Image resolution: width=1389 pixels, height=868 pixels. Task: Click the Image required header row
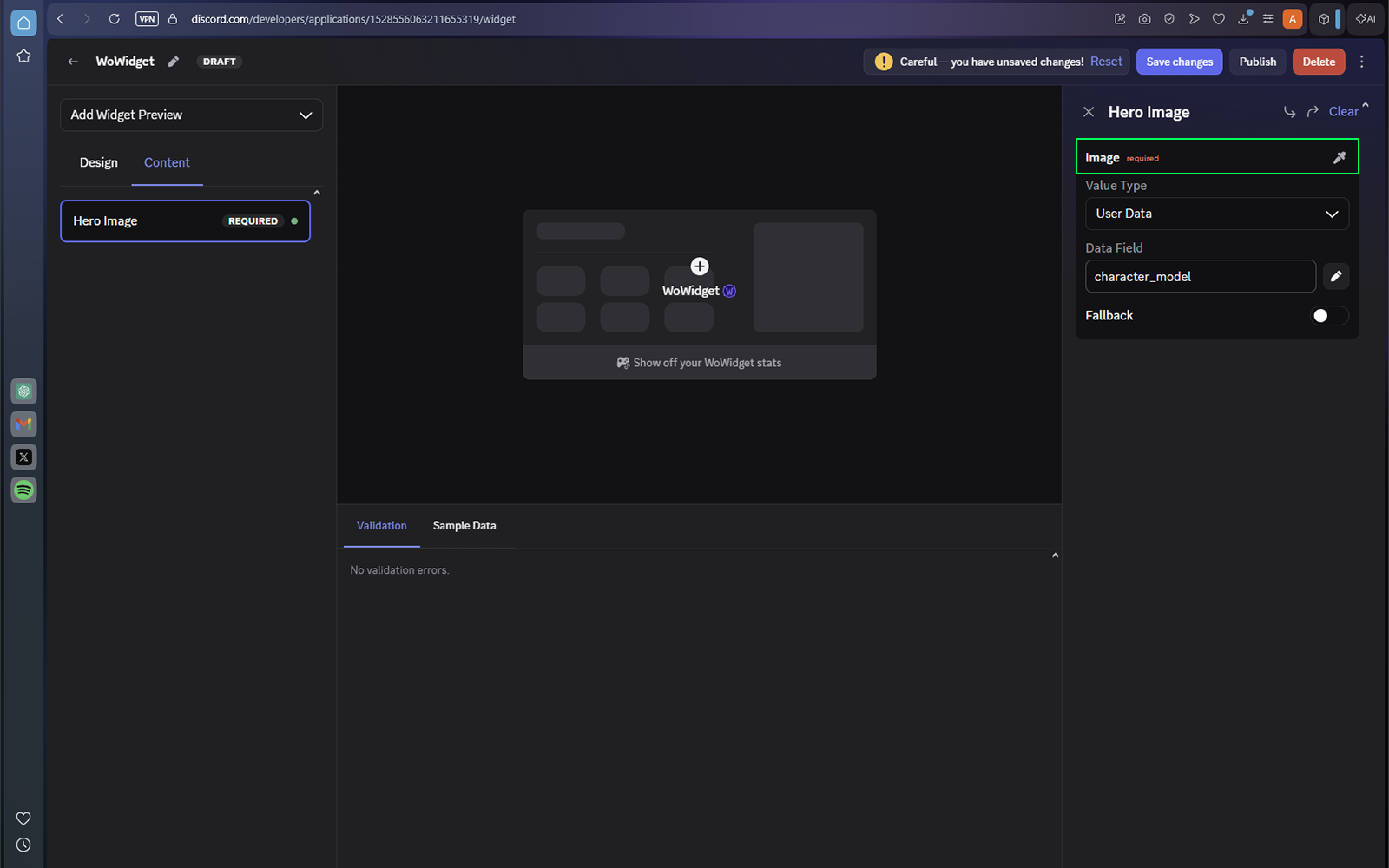(1216, 157)
